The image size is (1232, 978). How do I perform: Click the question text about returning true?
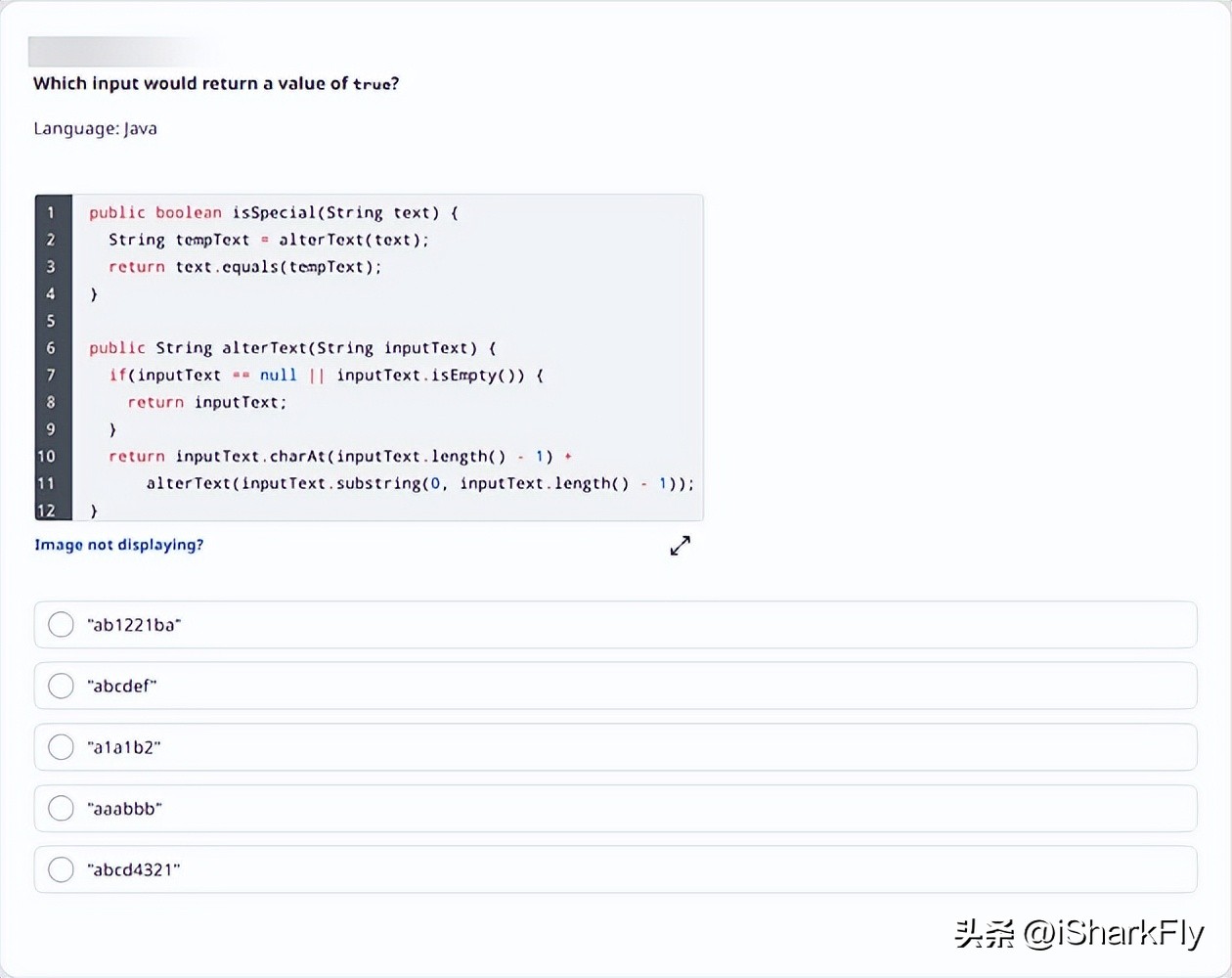click(216, 84)
